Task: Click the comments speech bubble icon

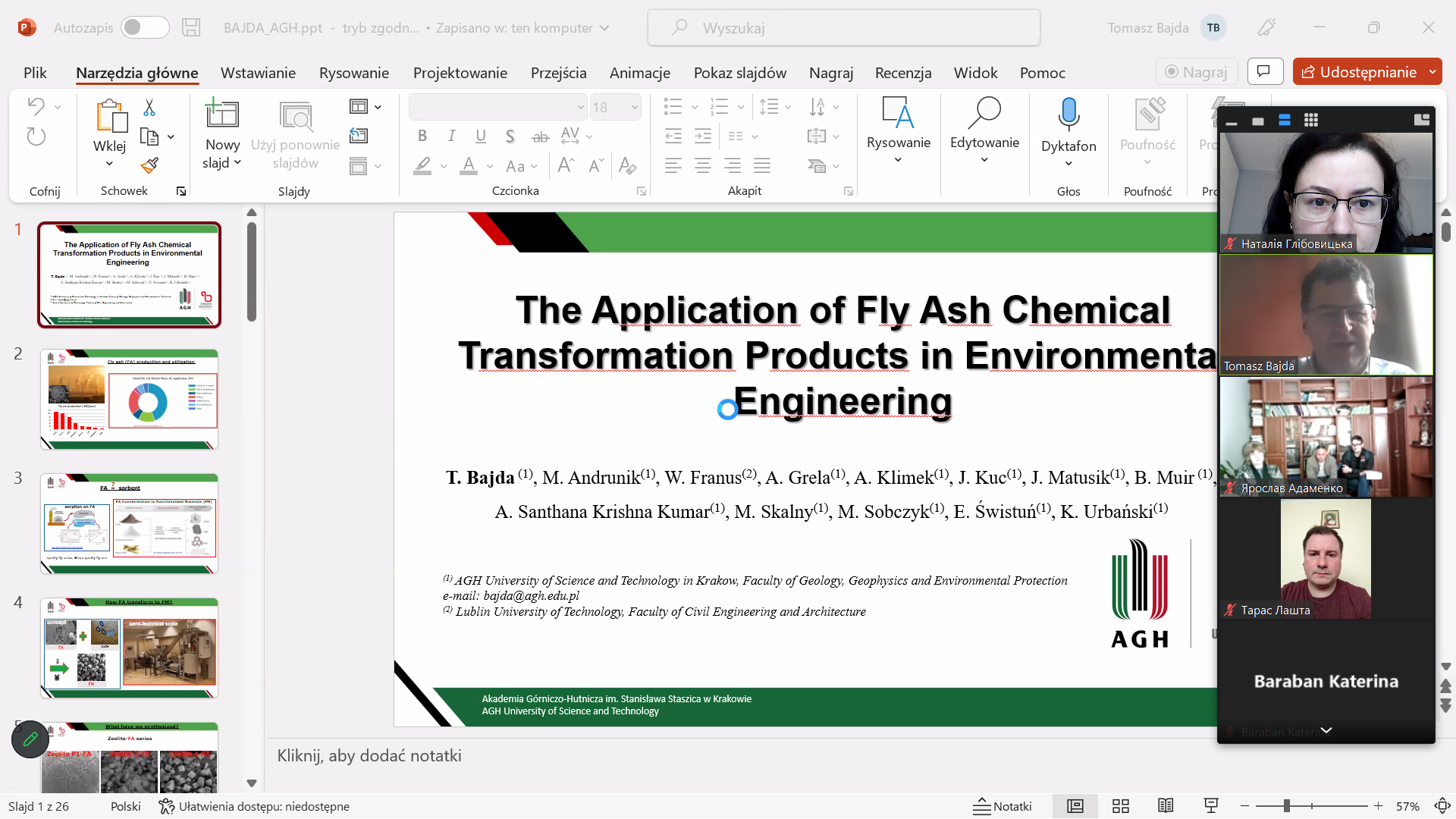Action: (1264, 72)
